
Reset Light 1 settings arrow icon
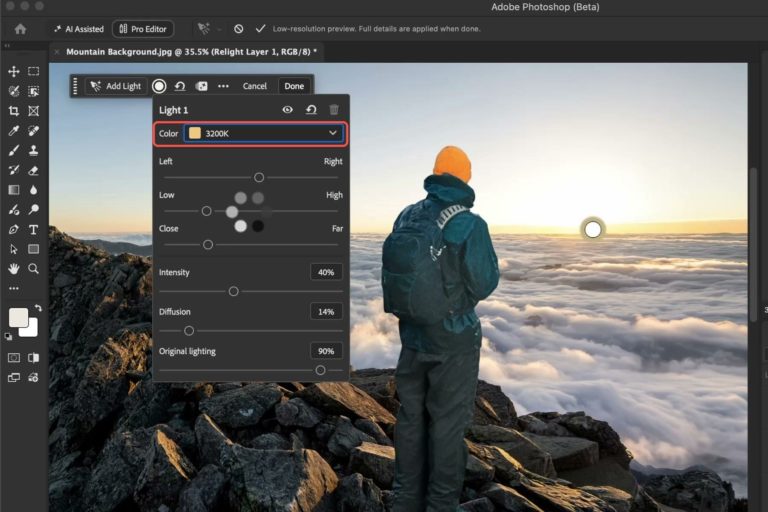(x=311, y=110)
